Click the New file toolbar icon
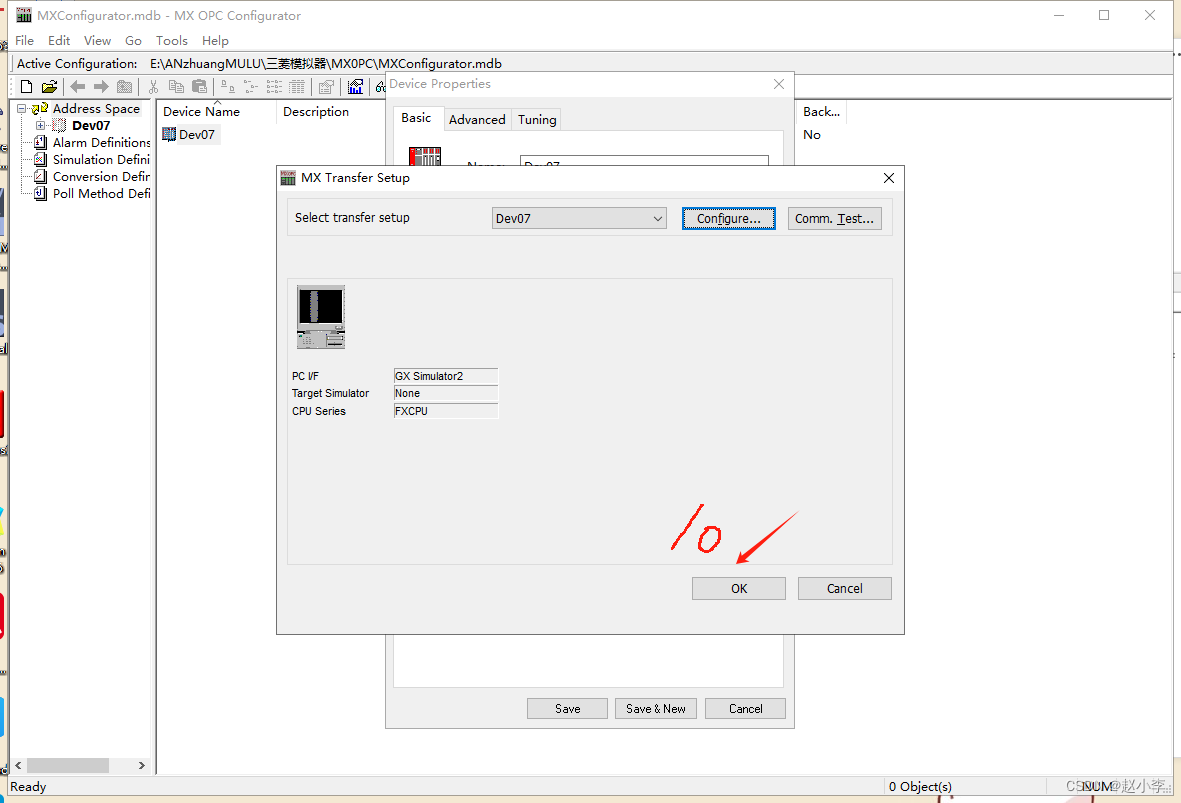Screen dimensions: 1181x803 [x=26, y=87]
